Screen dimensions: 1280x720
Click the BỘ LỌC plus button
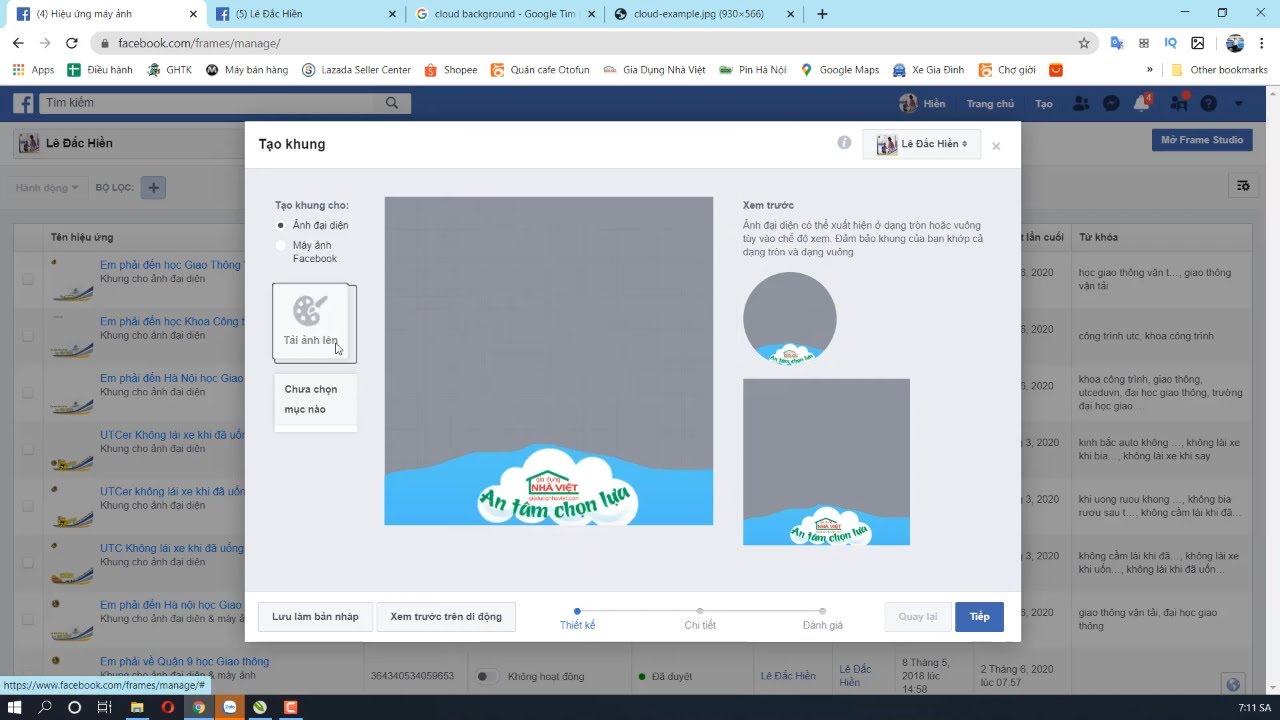click(153, 187)
